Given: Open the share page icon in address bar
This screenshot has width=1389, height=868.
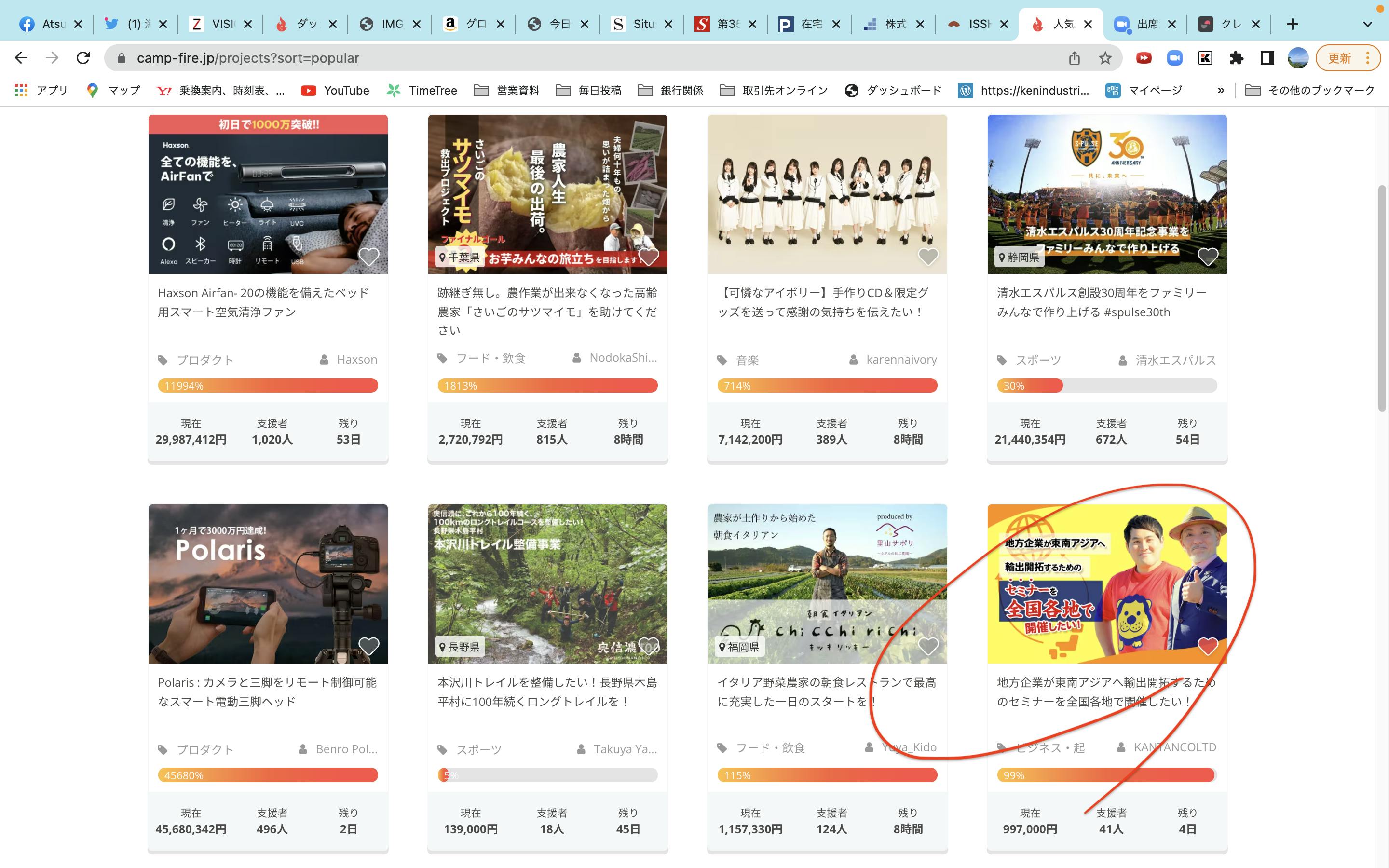Looking at the screenshot, I should (1075, 58).
